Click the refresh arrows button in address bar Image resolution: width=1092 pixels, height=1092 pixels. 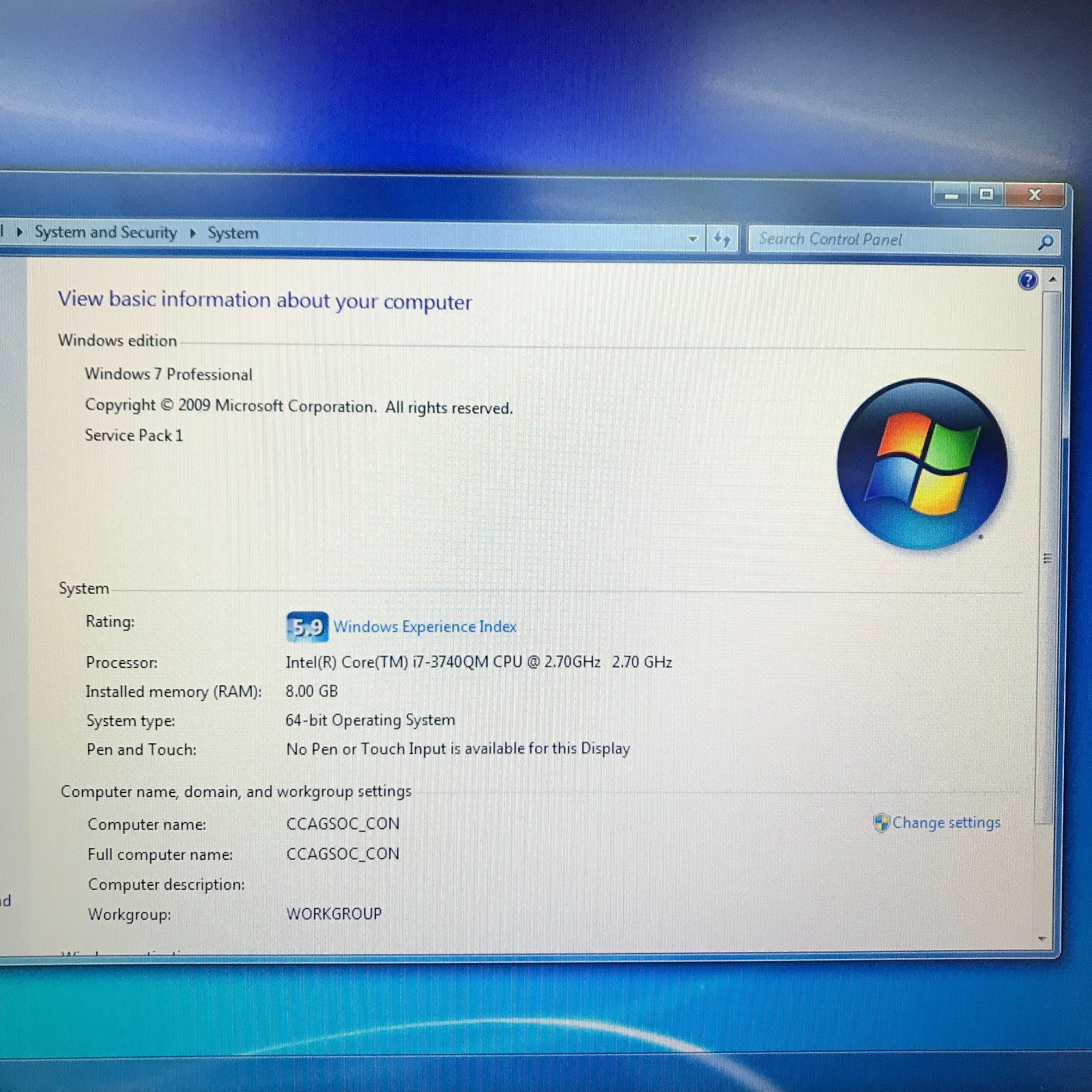(x=721, y=239)
